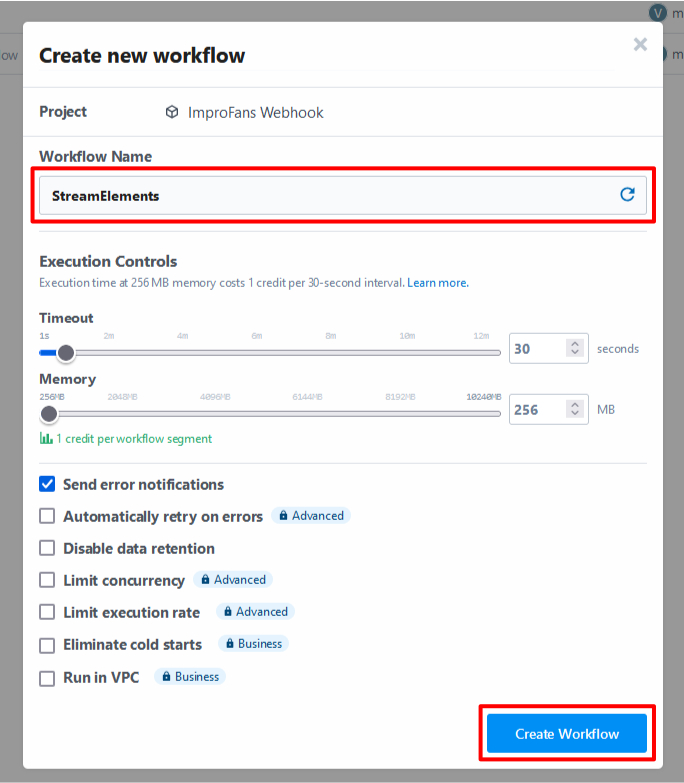Click the timeout seconds stepper arrows
The height and width of the screenshot is (783, 684).
point(575,348)
